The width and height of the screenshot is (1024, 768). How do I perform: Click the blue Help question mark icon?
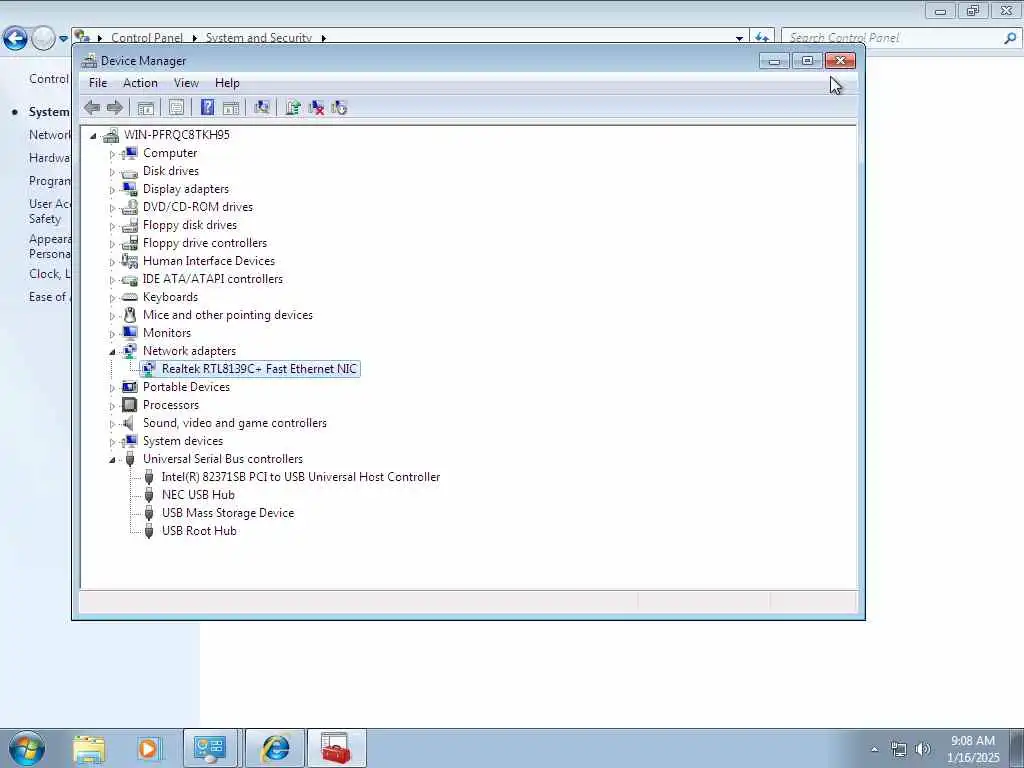[207, 108]
